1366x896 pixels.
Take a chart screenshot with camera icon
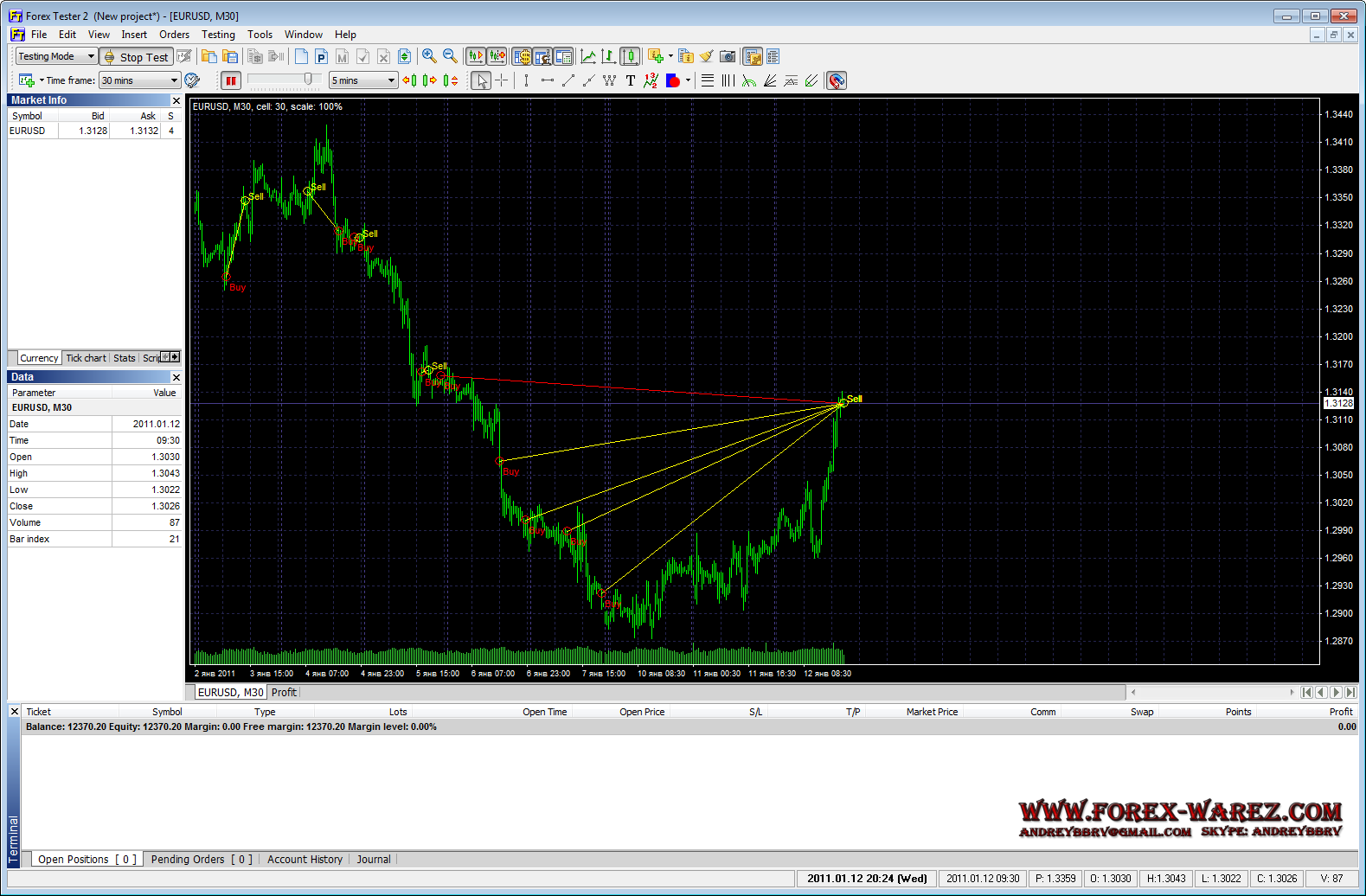click(x=728, y=56)
